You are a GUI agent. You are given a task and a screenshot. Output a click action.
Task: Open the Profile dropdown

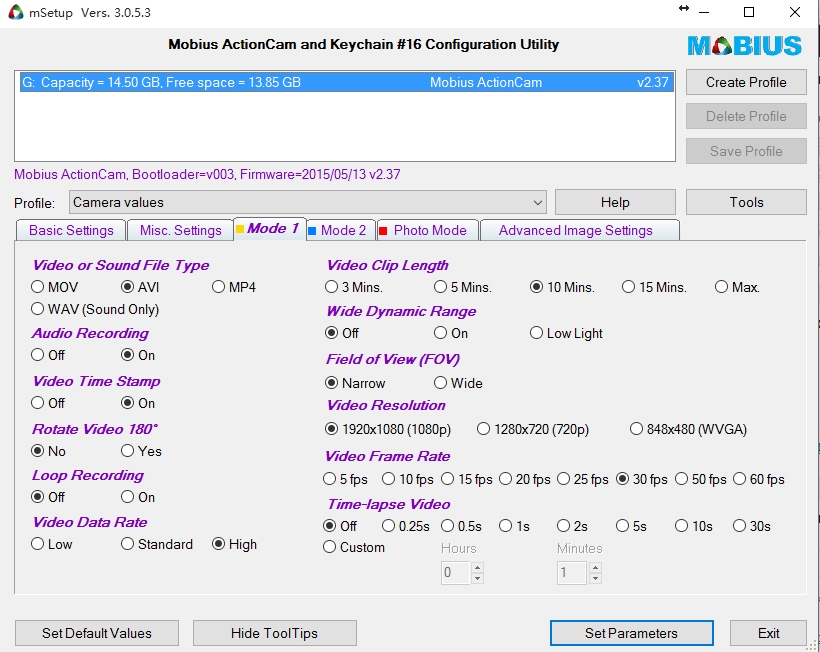point(308,202)
